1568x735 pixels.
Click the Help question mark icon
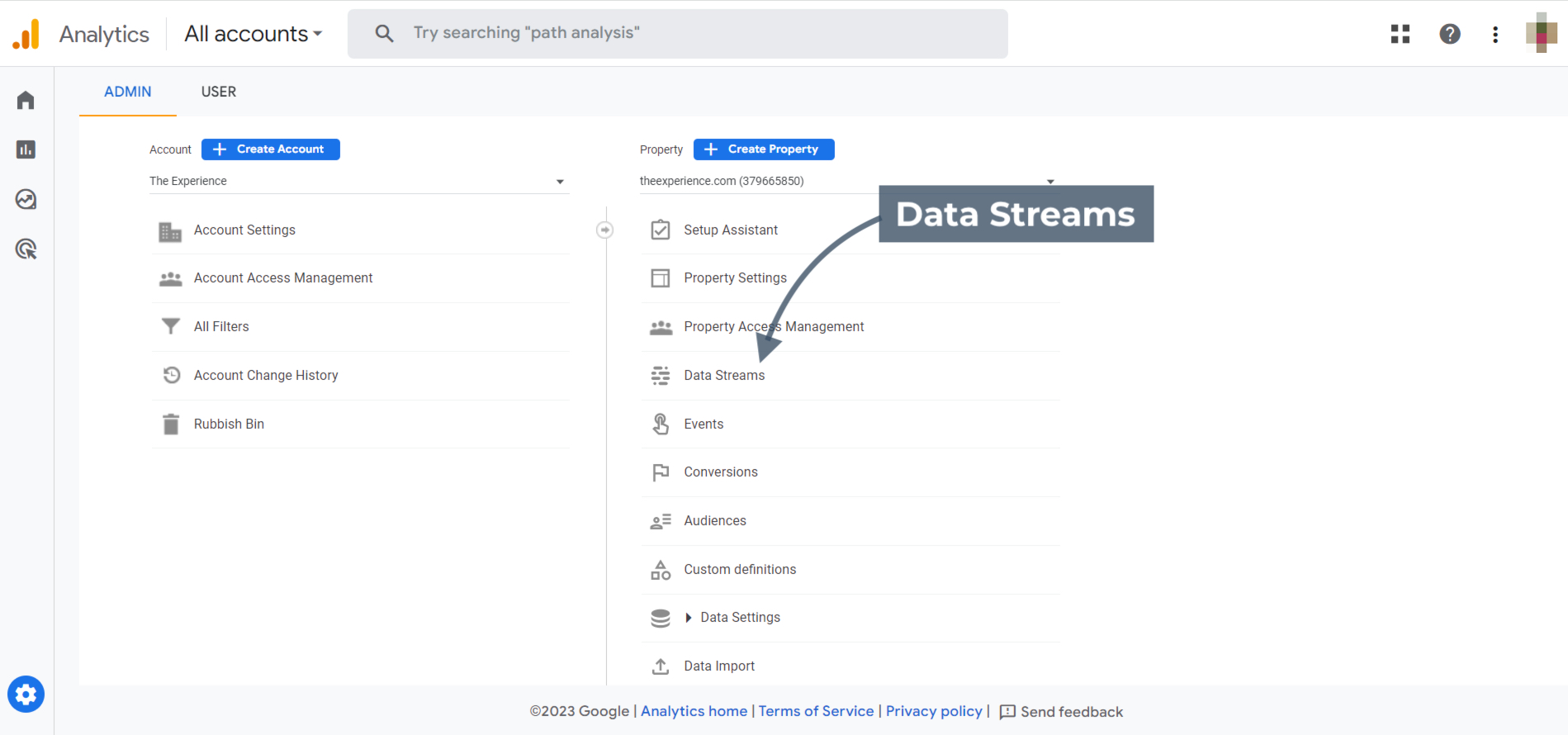pyautogui.click(x=1450, y=34)
